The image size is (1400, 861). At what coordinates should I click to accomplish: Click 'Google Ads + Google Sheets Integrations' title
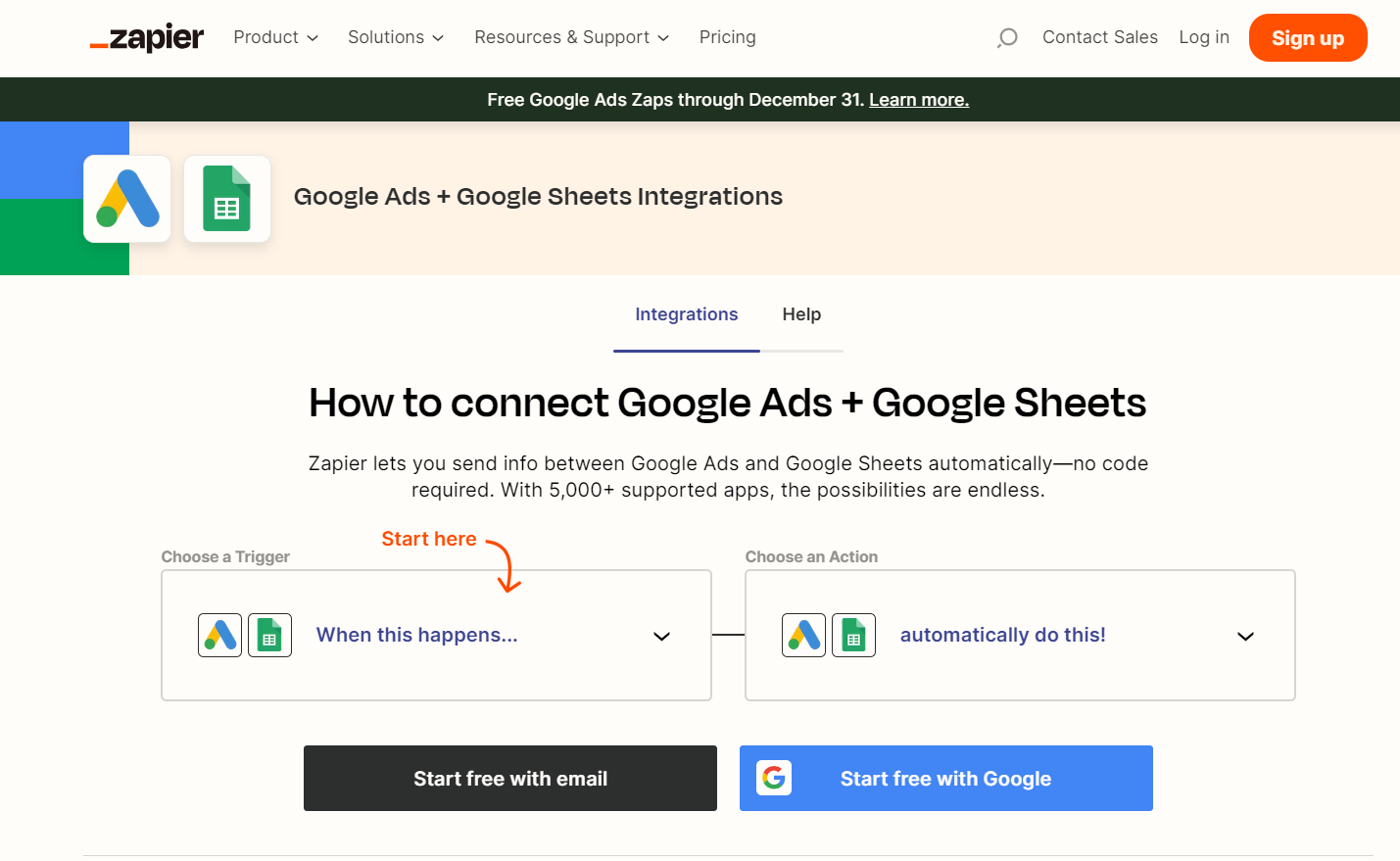(x=538, y=197)
